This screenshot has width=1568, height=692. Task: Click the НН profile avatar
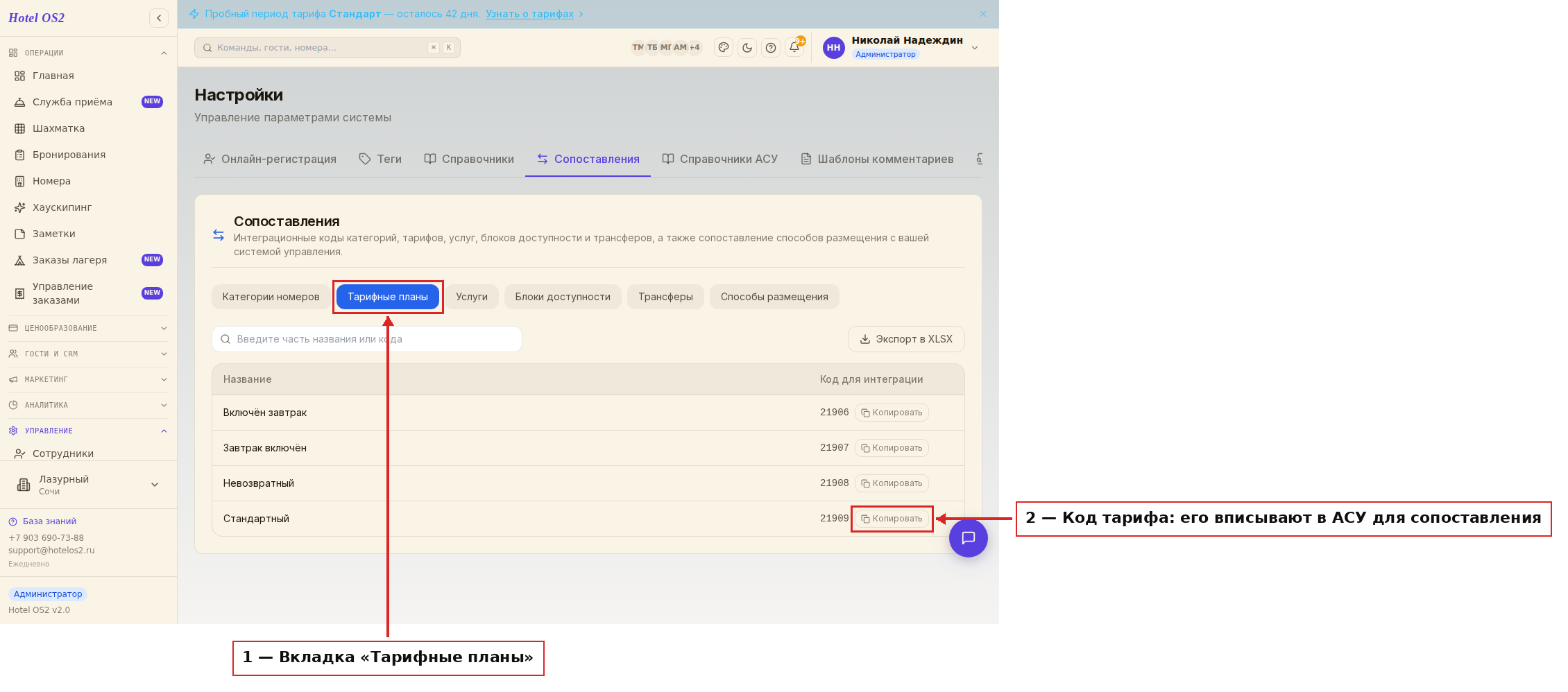(833, 48)
